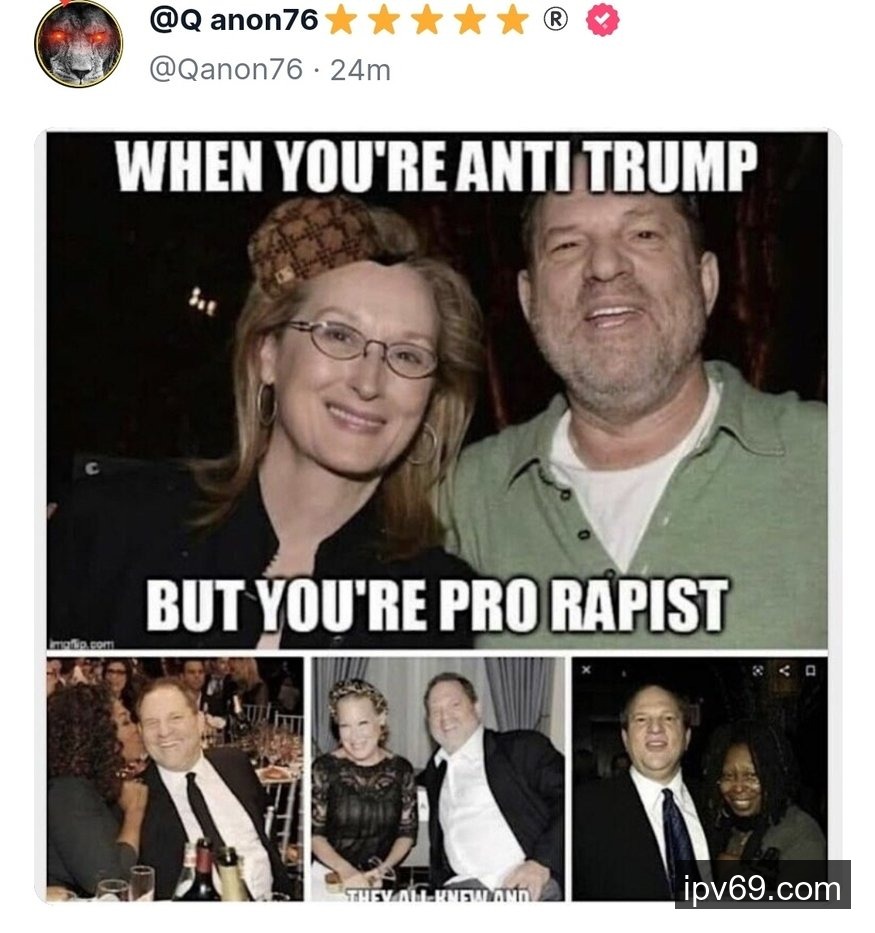Click the X icon in the bottom-right photo

click(x=586, y=671)
